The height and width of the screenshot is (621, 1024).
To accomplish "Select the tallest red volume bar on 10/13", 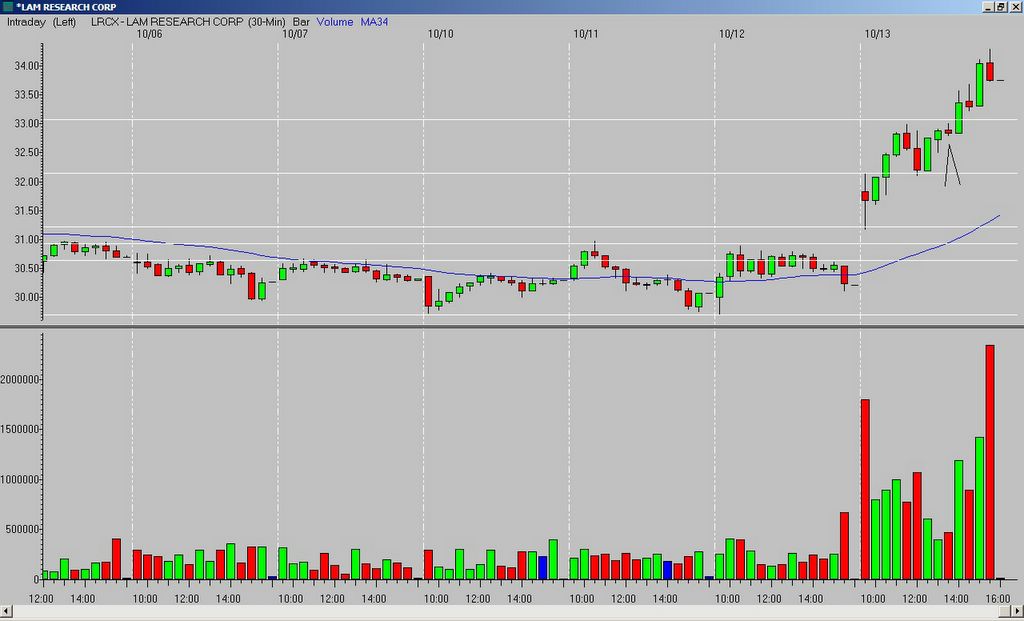I will 990,462.
